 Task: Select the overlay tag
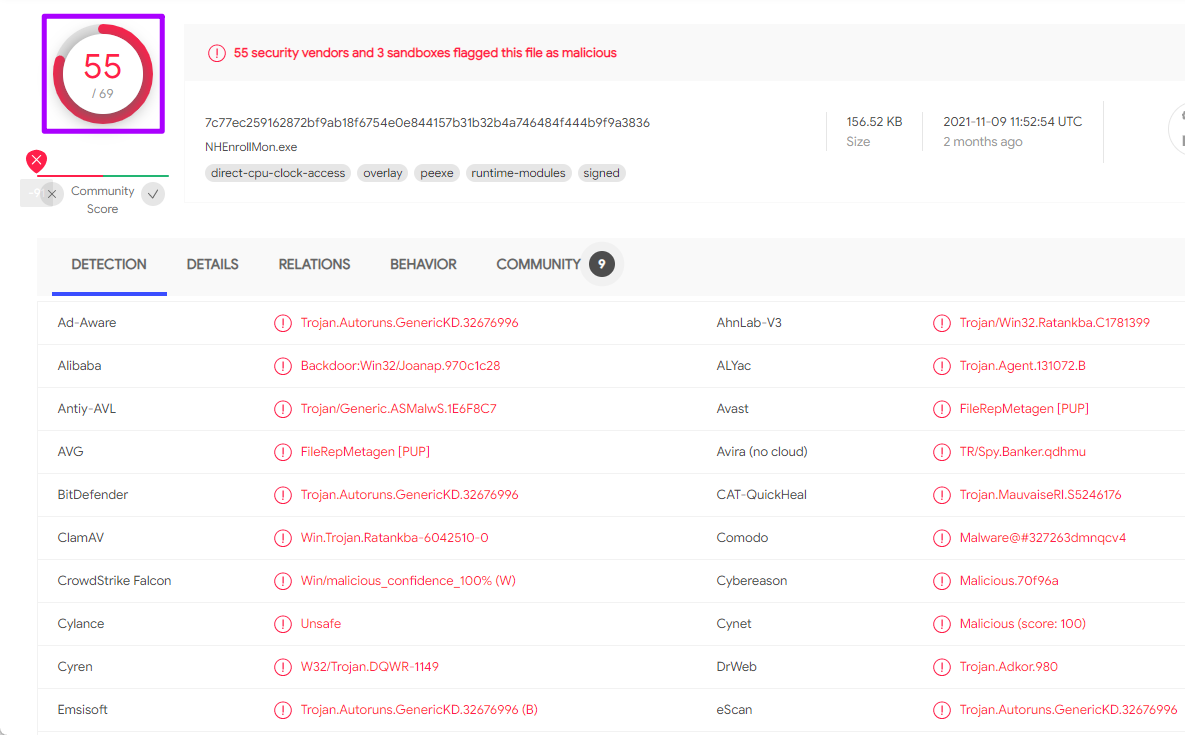tap(382, 173)
